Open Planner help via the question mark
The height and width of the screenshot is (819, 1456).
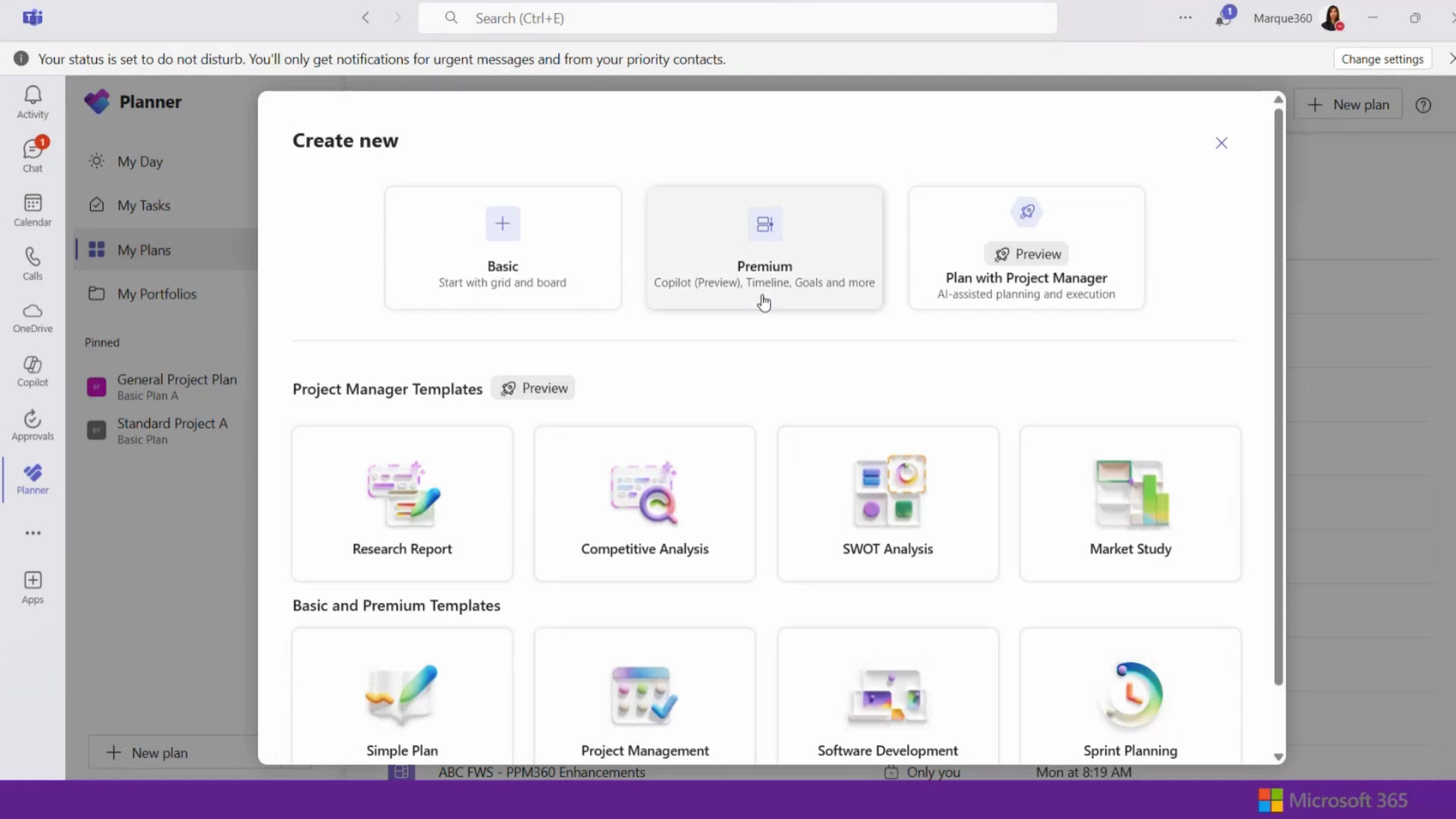click(x=1423, y=105)
